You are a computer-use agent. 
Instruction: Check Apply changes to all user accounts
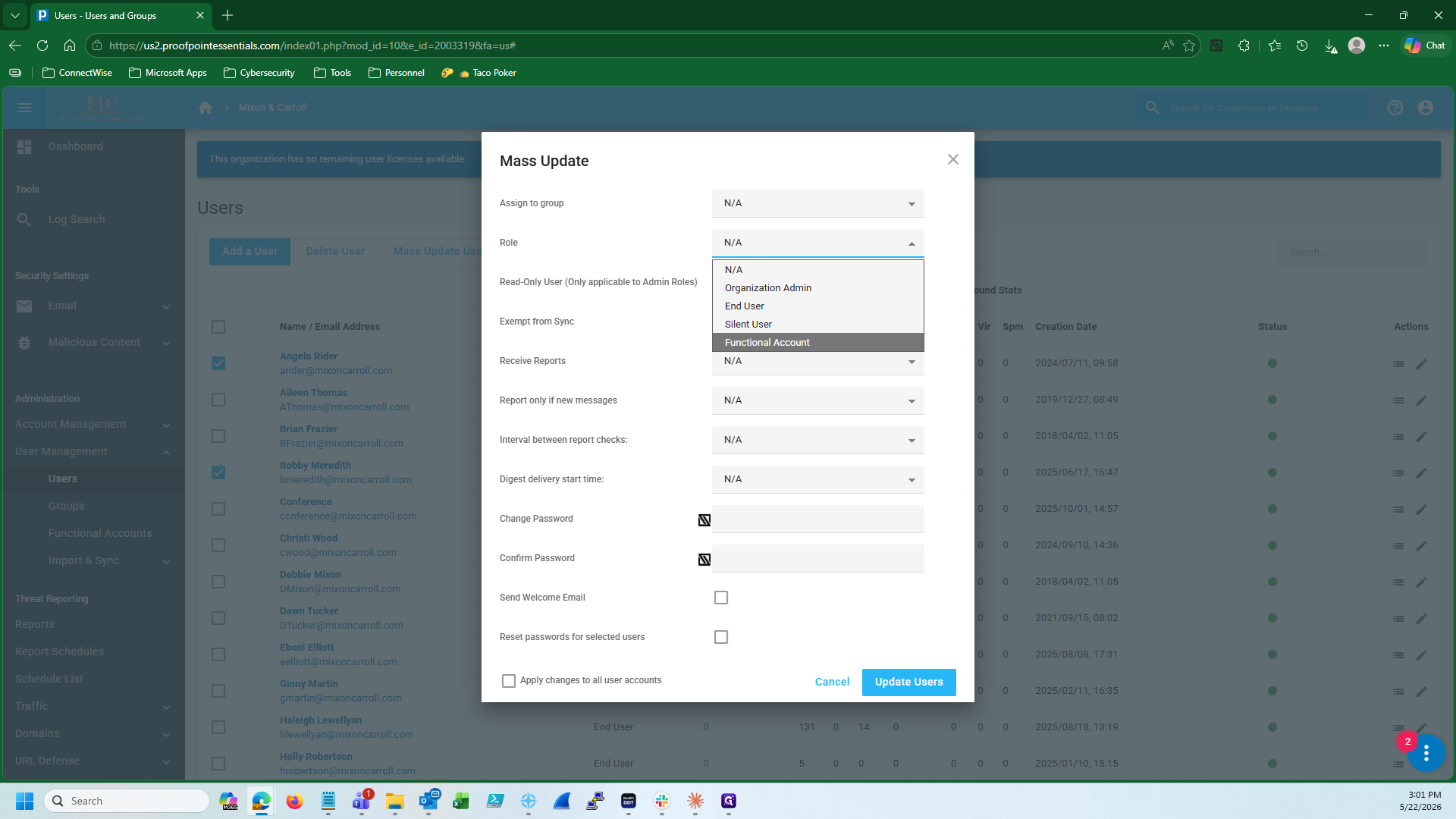click(509, 681)
